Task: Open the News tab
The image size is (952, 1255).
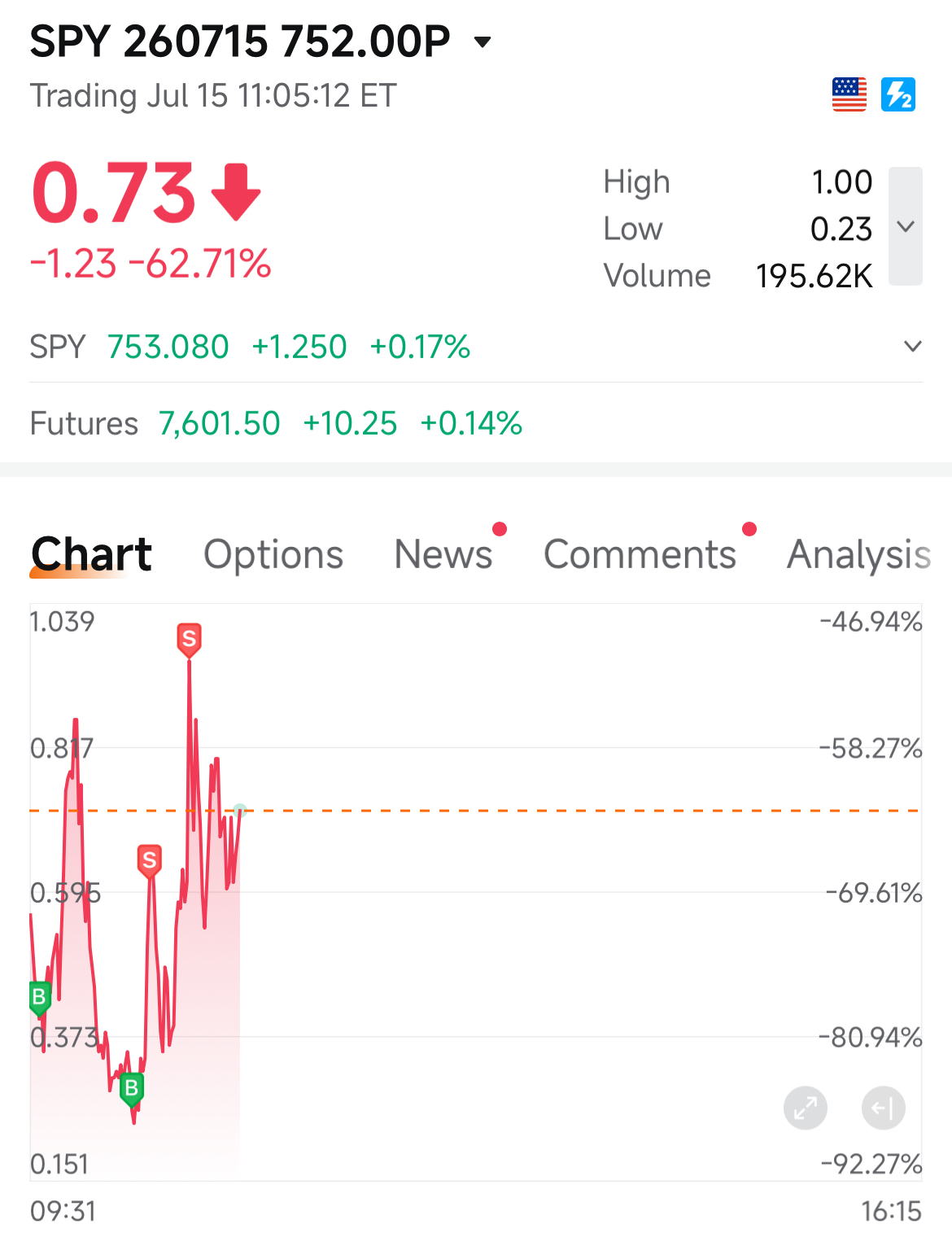Action: click(443, 554)
